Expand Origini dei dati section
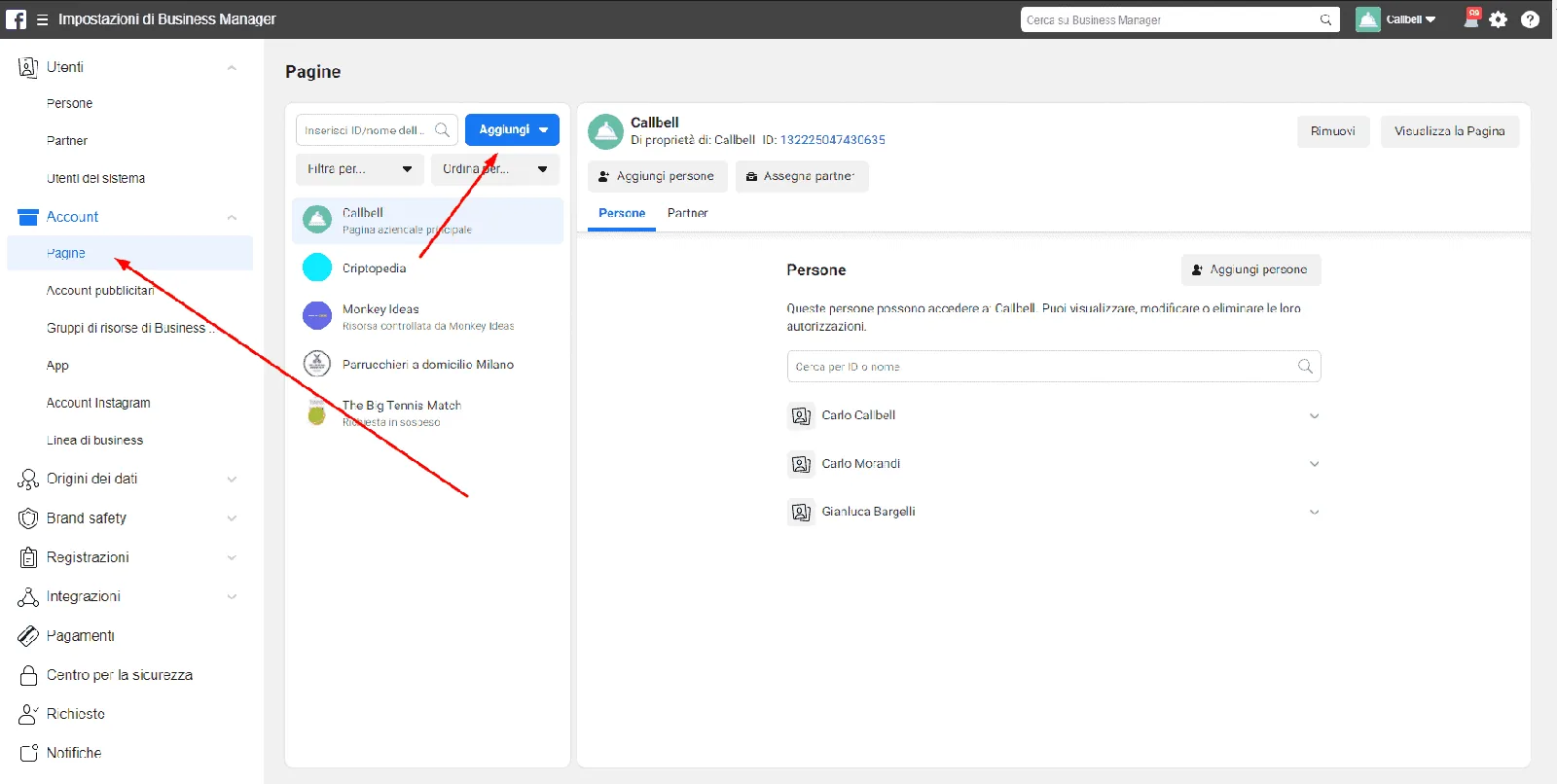This screenshot has width=1557, height=784. coord(232,479)
